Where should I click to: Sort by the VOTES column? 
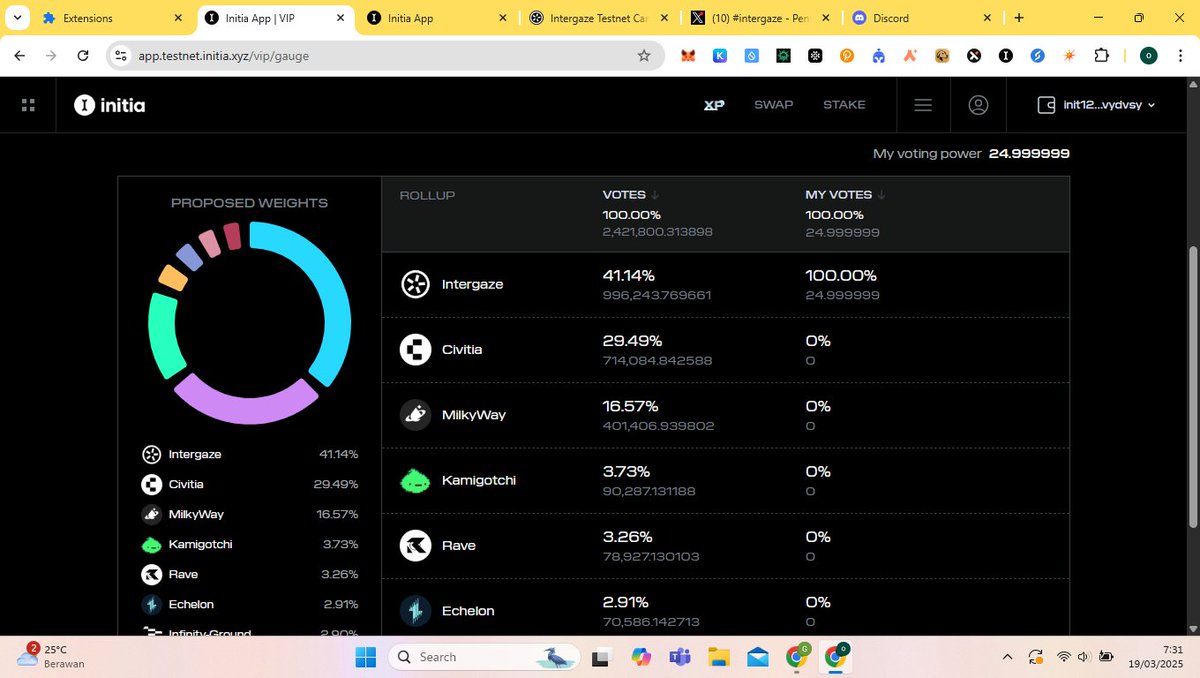pos(630,195)
